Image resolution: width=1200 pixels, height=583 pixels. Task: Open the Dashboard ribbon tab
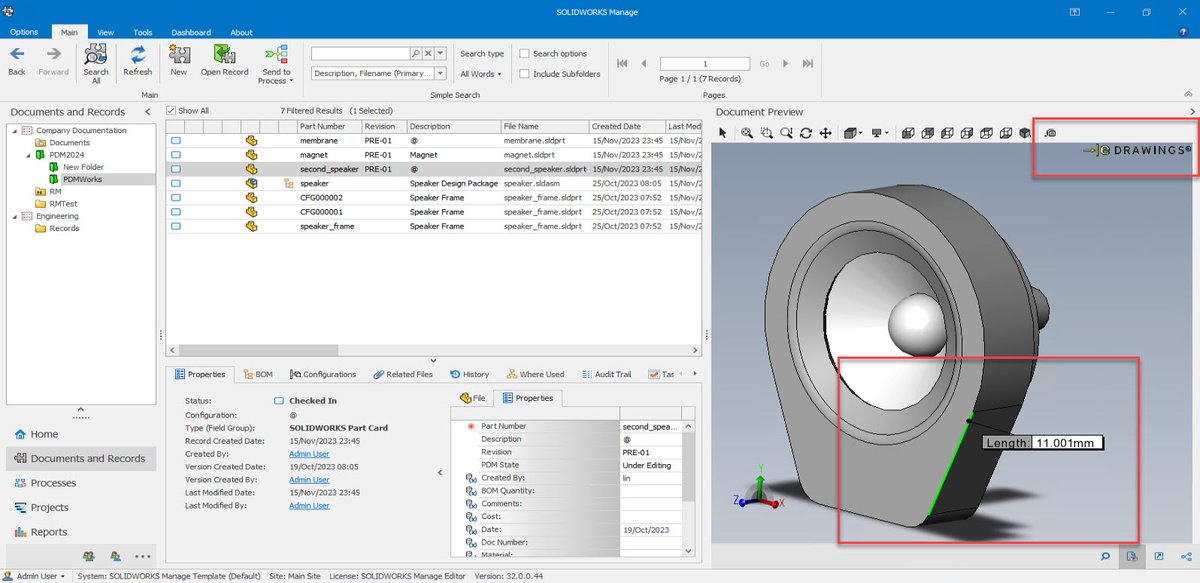(x=191, y=32)
